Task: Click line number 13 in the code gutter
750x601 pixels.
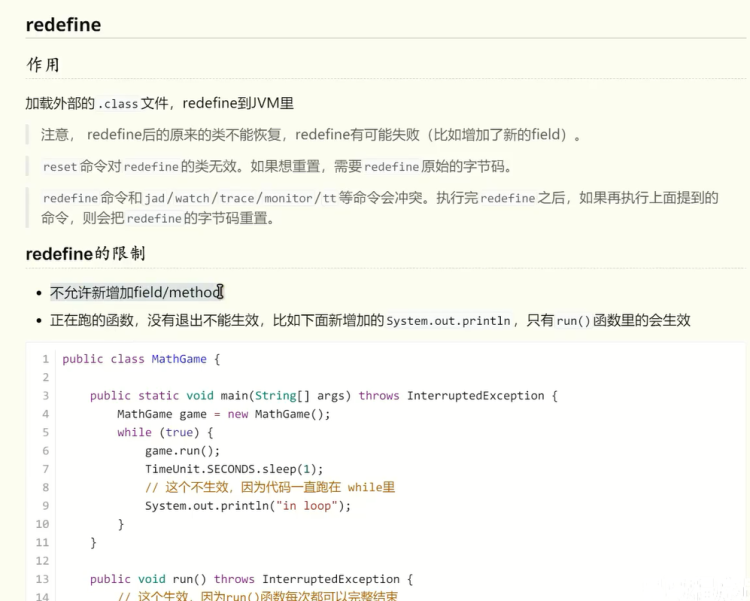Action: coord(42,579)
